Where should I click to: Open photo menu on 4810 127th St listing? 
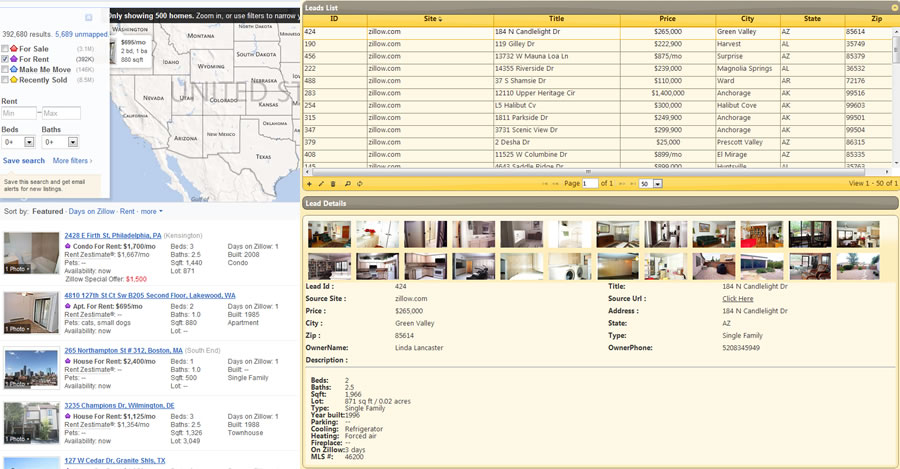[17, 329]
